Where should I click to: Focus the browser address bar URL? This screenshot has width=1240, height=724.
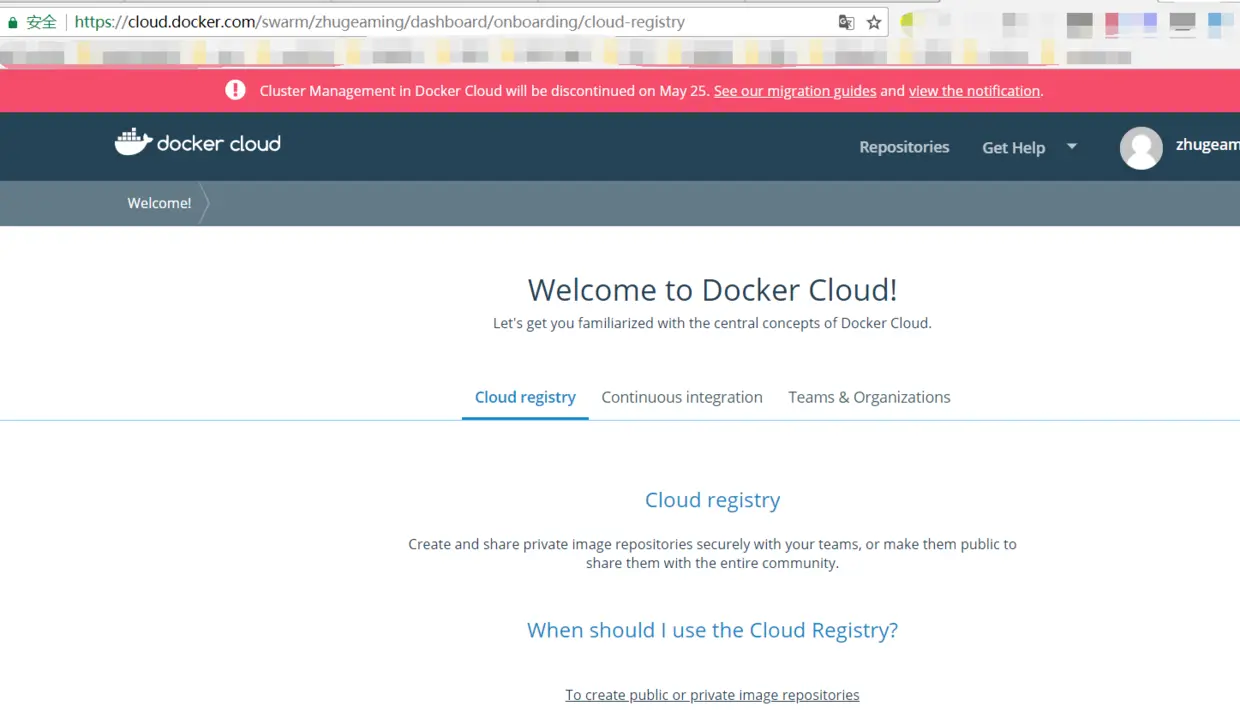click(380, 22)
